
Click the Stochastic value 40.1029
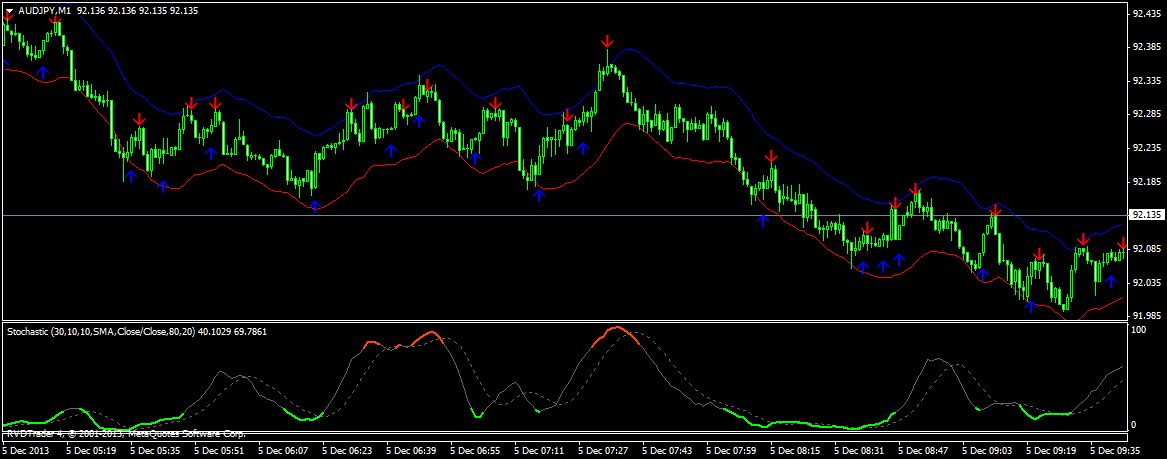(215, 332)
